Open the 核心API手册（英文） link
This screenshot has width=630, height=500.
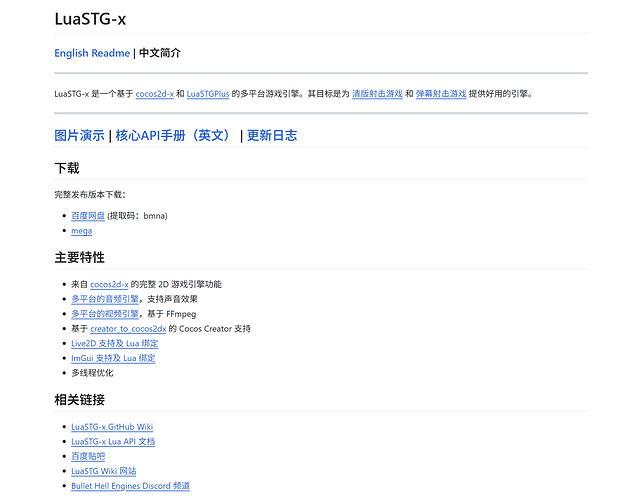coord(174,135)
